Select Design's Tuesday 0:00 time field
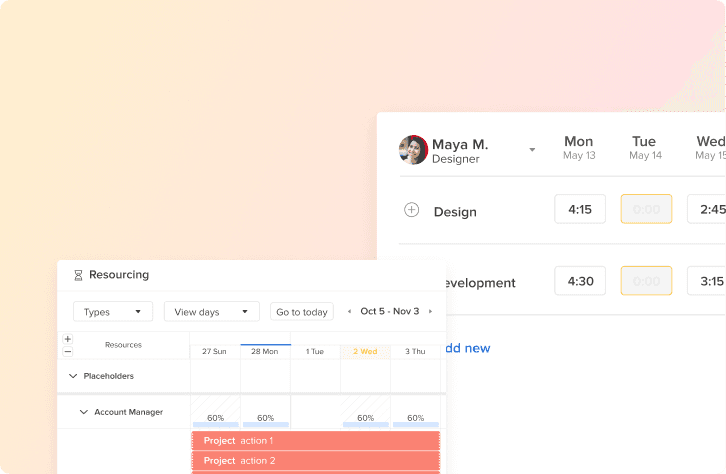Screen dimensions: 726x474 coord(646,209)
